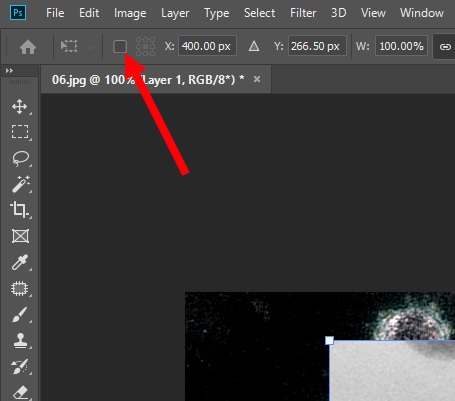Select the Brush tool
The image size is (455, 401).
pos(20,315)
